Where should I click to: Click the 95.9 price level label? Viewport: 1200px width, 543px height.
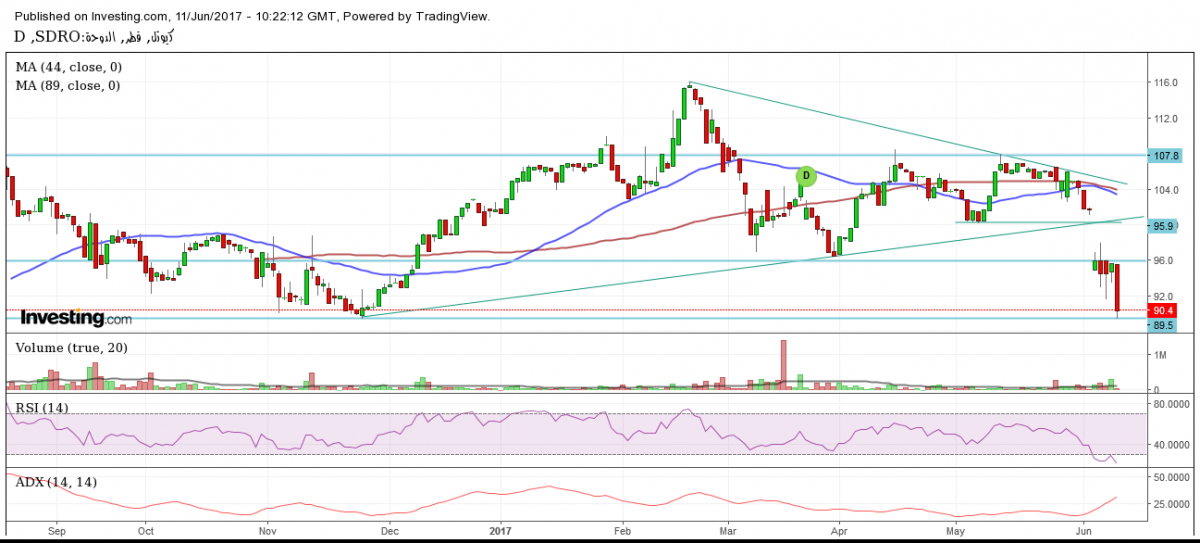tap(1163, 226)
